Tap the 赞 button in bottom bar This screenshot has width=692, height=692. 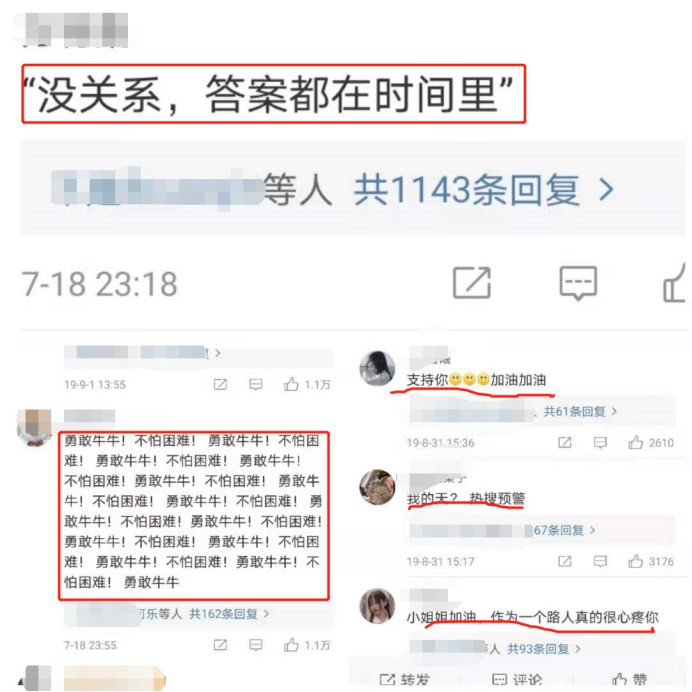tap(629, 680)
